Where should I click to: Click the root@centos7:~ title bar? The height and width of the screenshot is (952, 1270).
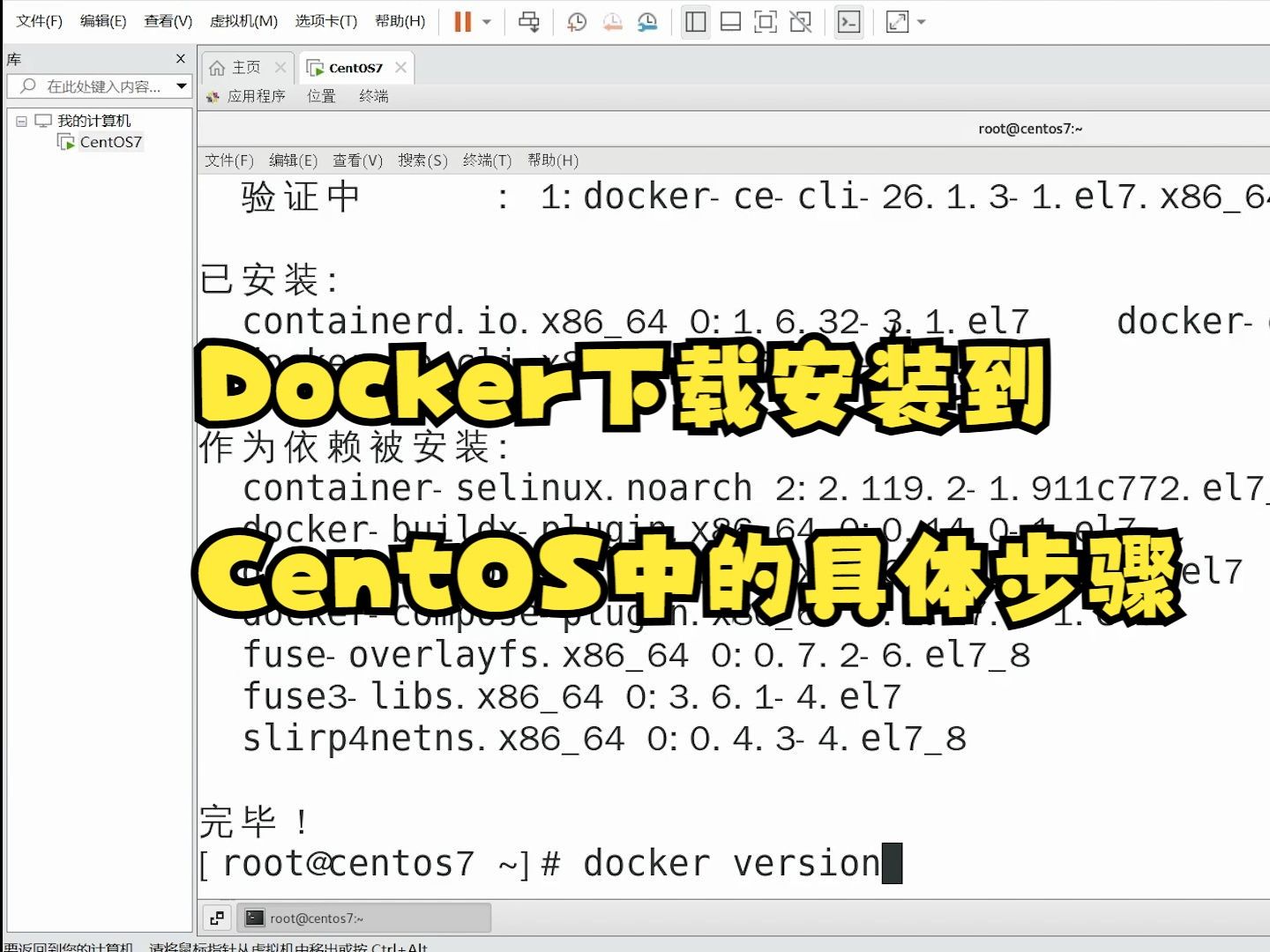(x=1030, y=129)
